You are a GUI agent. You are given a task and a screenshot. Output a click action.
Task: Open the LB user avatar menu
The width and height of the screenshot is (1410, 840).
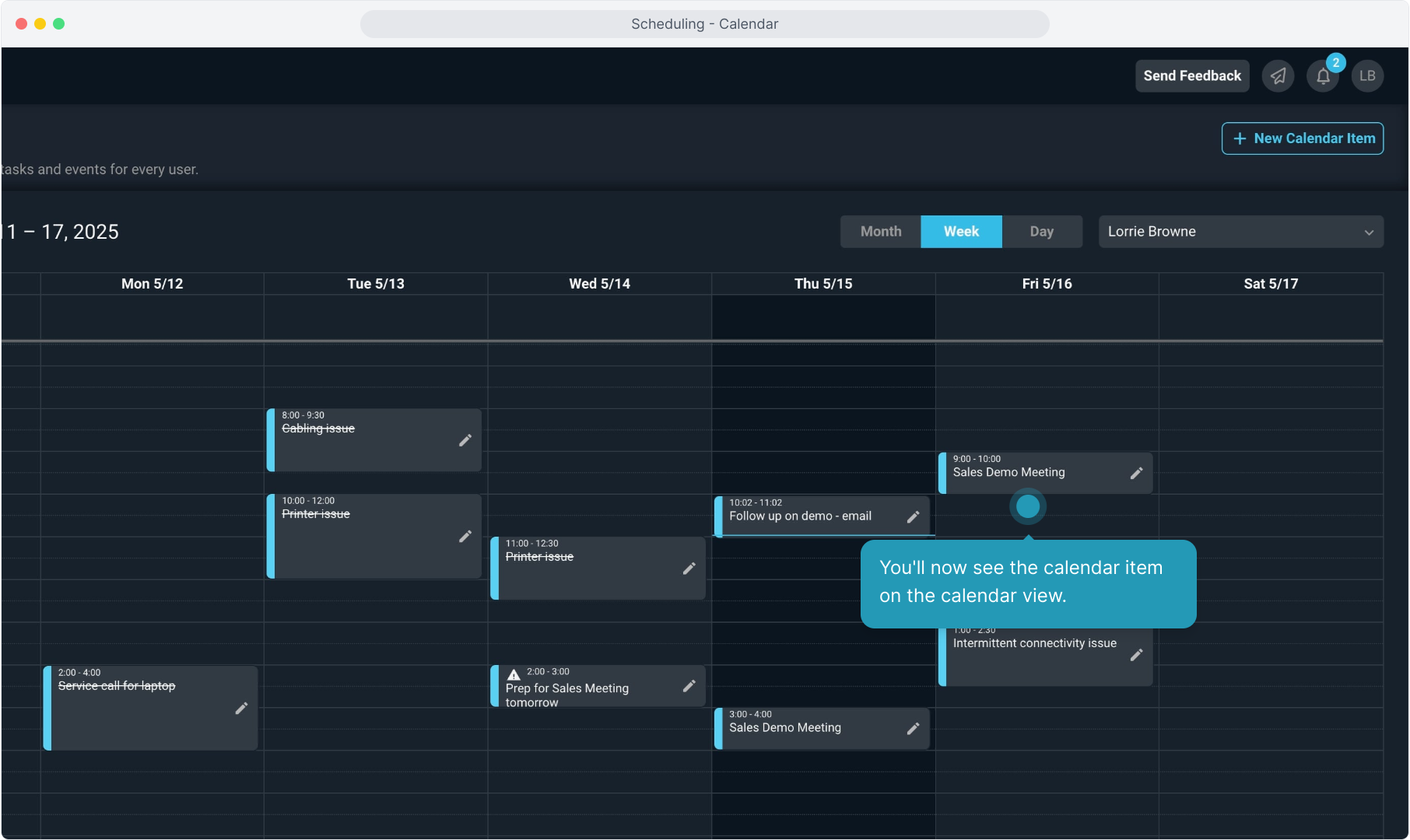click(1367, 76)
